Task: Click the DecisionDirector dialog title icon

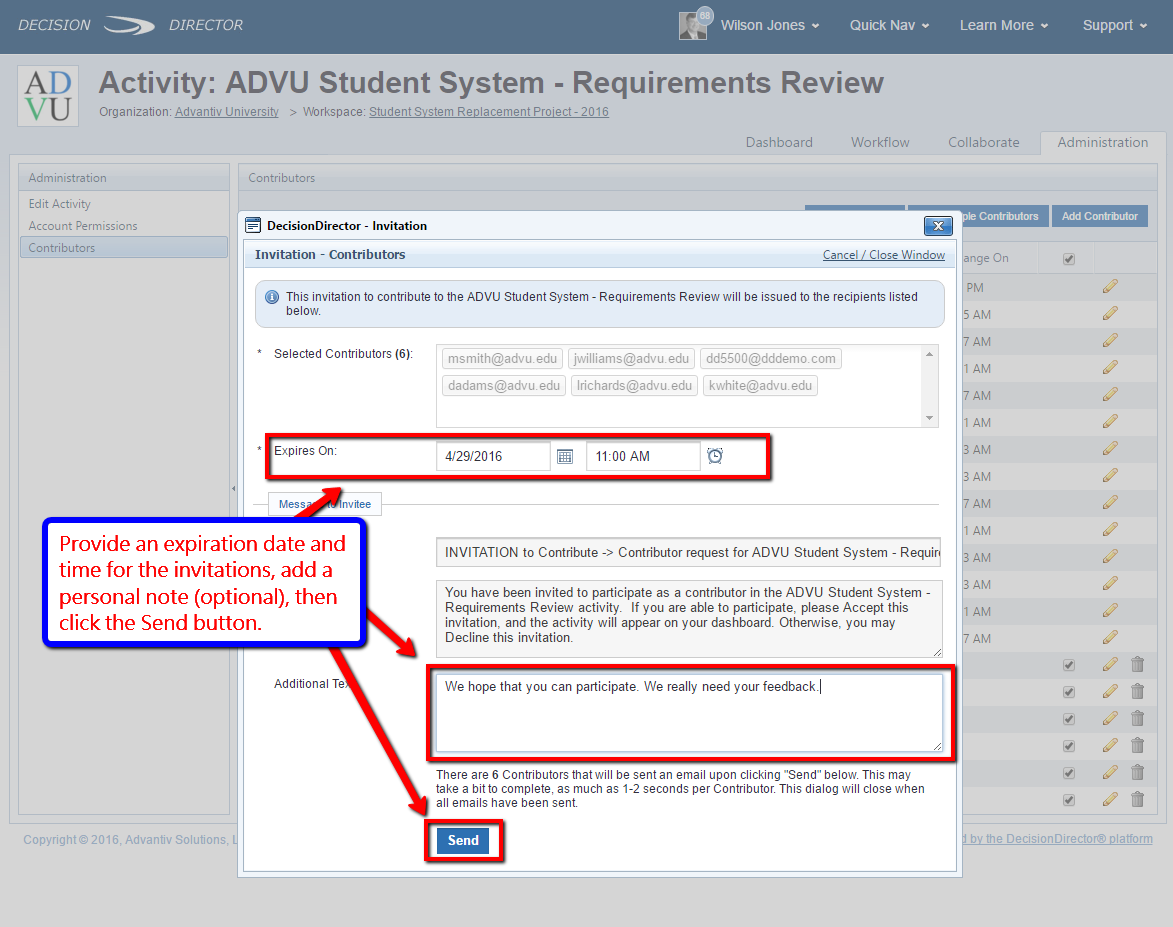Action: [x=253, y=225]
